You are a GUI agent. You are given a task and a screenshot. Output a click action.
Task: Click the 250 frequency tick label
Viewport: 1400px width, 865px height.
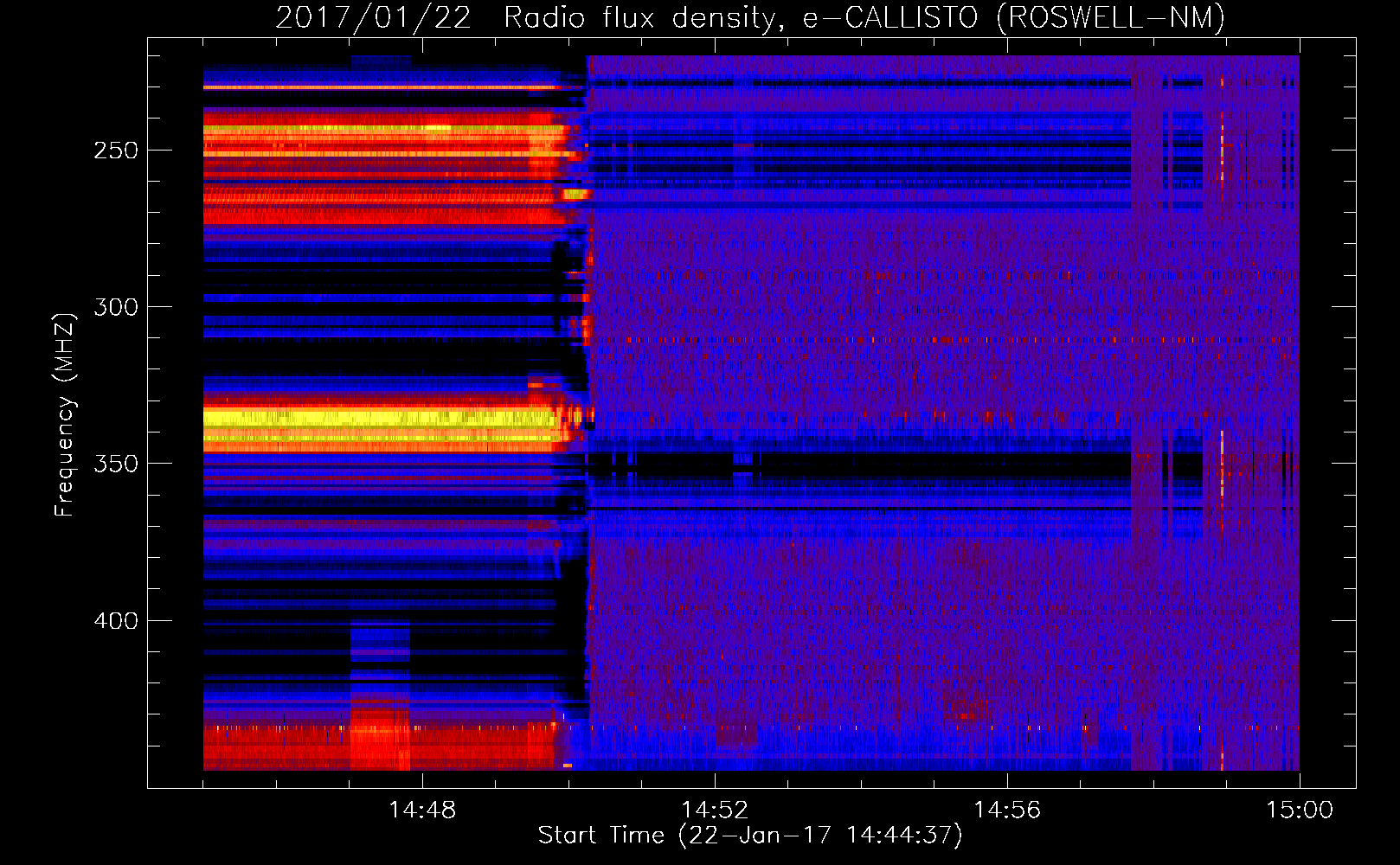point(116,151)
